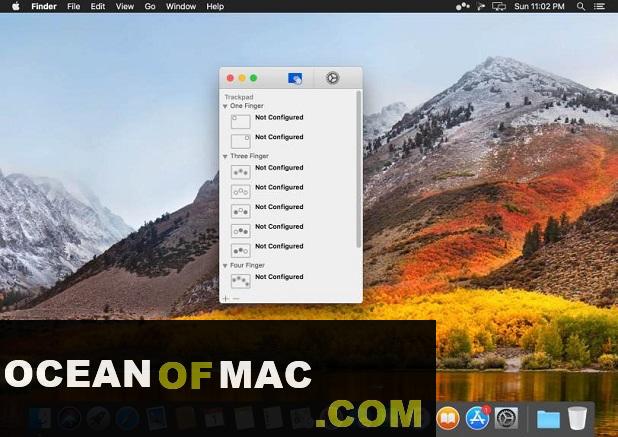Select three-finger thumbnail with hollow left dot
This screenshot has width=618, height=437.
pyautogui.click(x=240, y=231)
